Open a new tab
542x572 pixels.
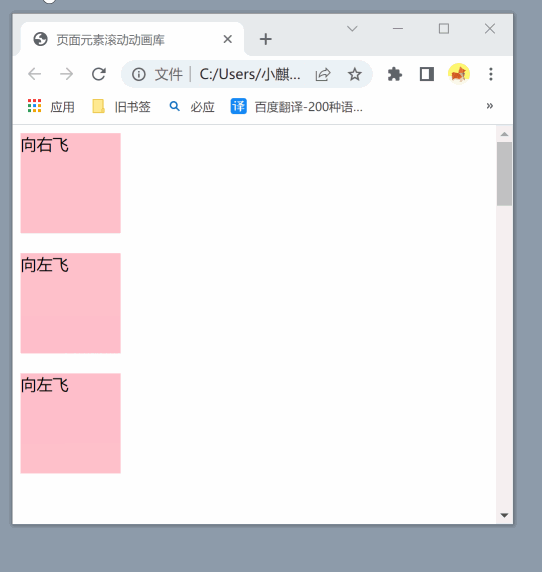click(266, 39)
